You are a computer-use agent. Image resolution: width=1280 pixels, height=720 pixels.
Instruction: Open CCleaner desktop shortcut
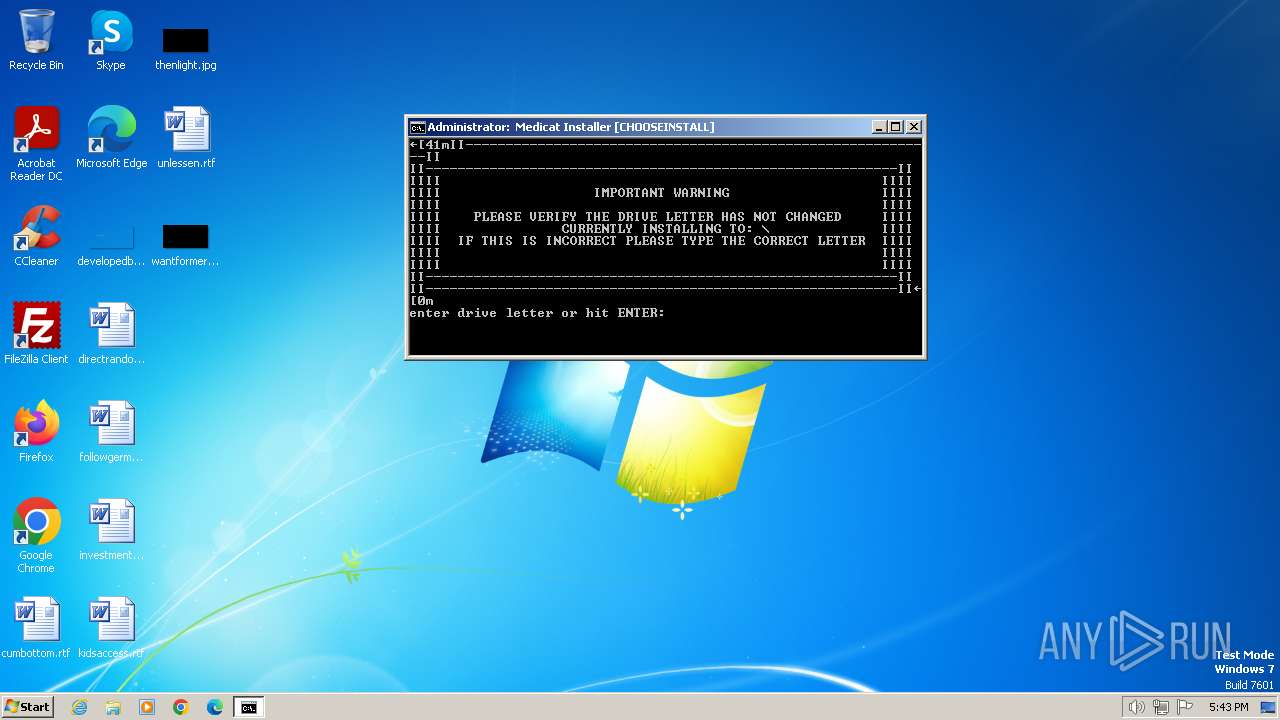(36, 236)
